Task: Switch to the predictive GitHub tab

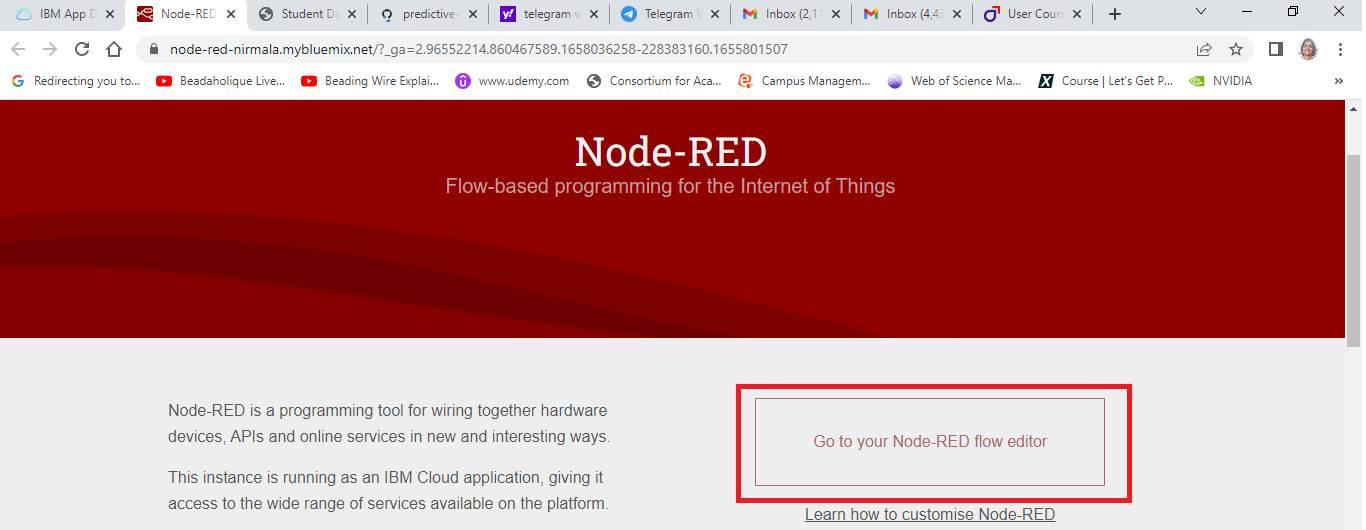Action: (x=429, y=14)
